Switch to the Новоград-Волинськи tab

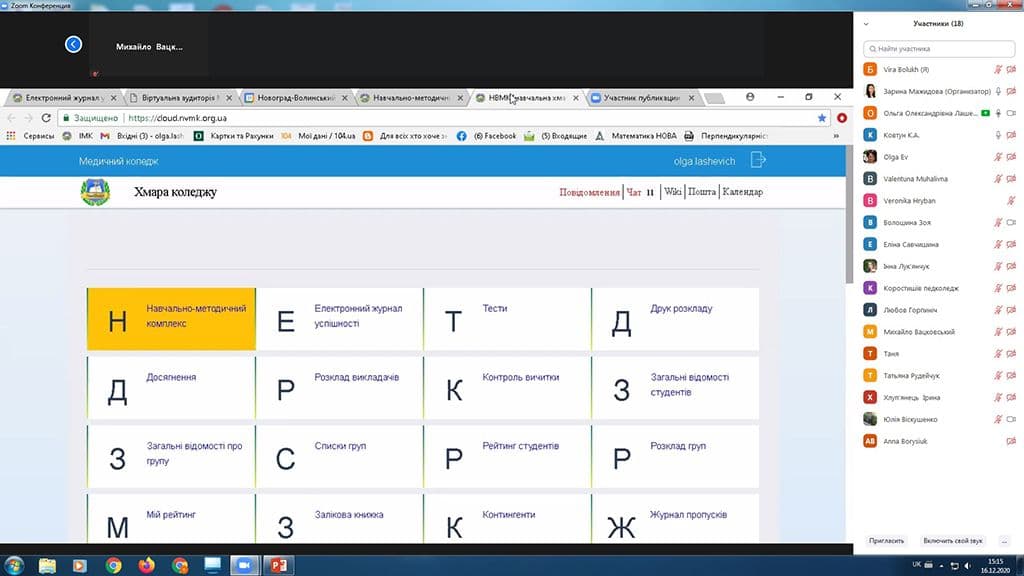click(295, 98)
